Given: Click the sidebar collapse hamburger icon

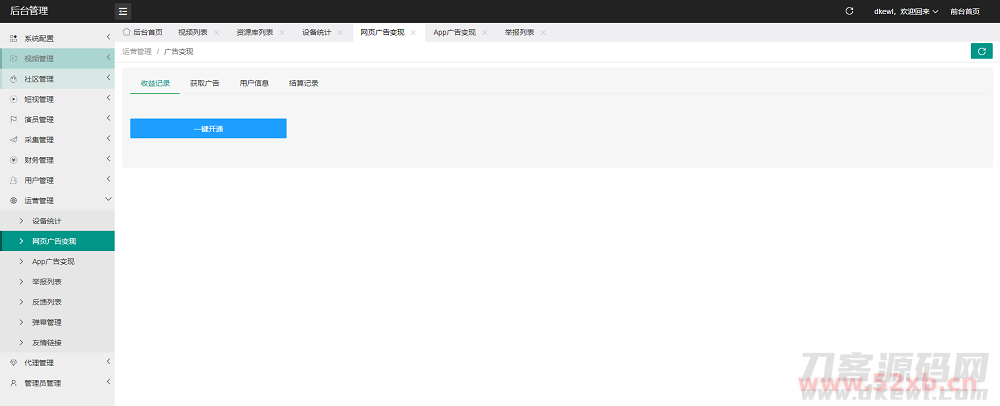Looking at the screenshot, I should point(123,11).
